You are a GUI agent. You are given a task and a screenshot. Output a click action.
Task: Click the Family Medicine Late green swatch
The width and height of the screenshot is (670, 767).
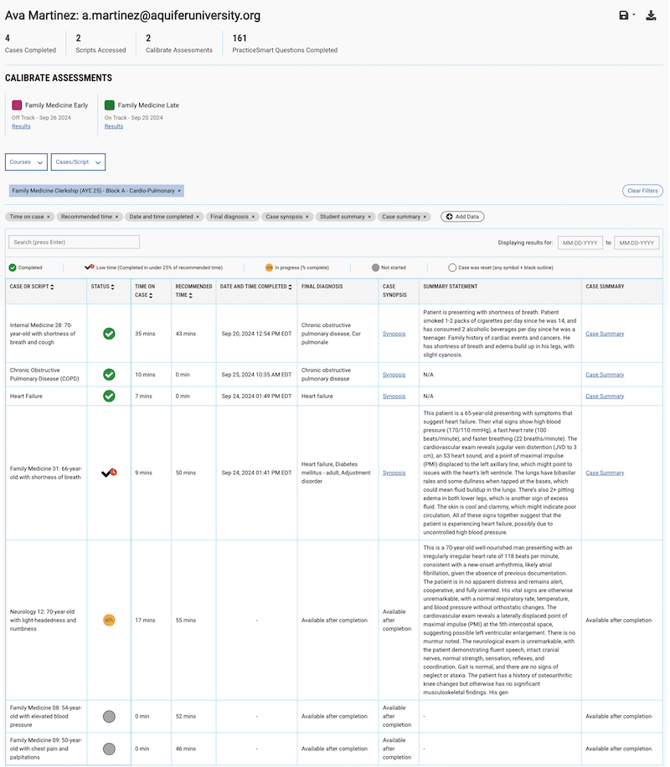[x=109, y=105]
